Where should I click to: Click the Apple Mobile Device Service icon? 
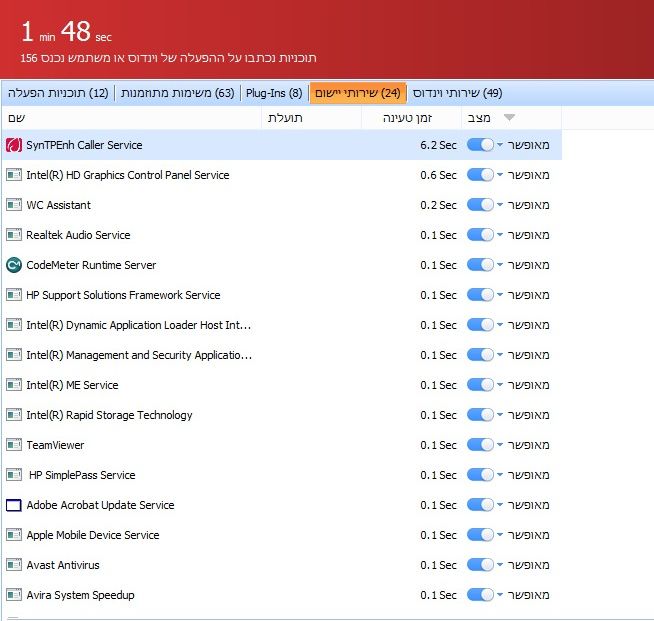(x=14, y=535)
